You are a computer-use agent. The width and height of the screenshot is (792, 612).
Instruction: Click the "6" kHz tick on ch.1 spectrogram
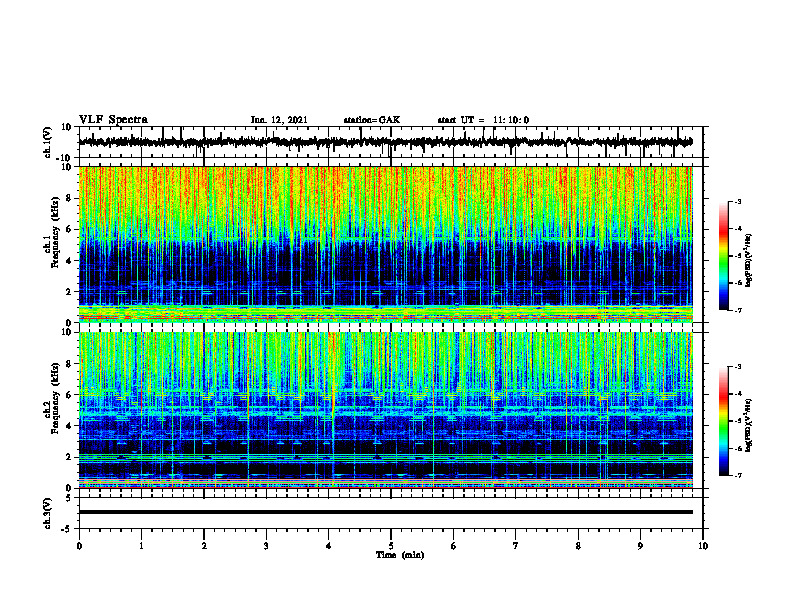coord(70,230)
